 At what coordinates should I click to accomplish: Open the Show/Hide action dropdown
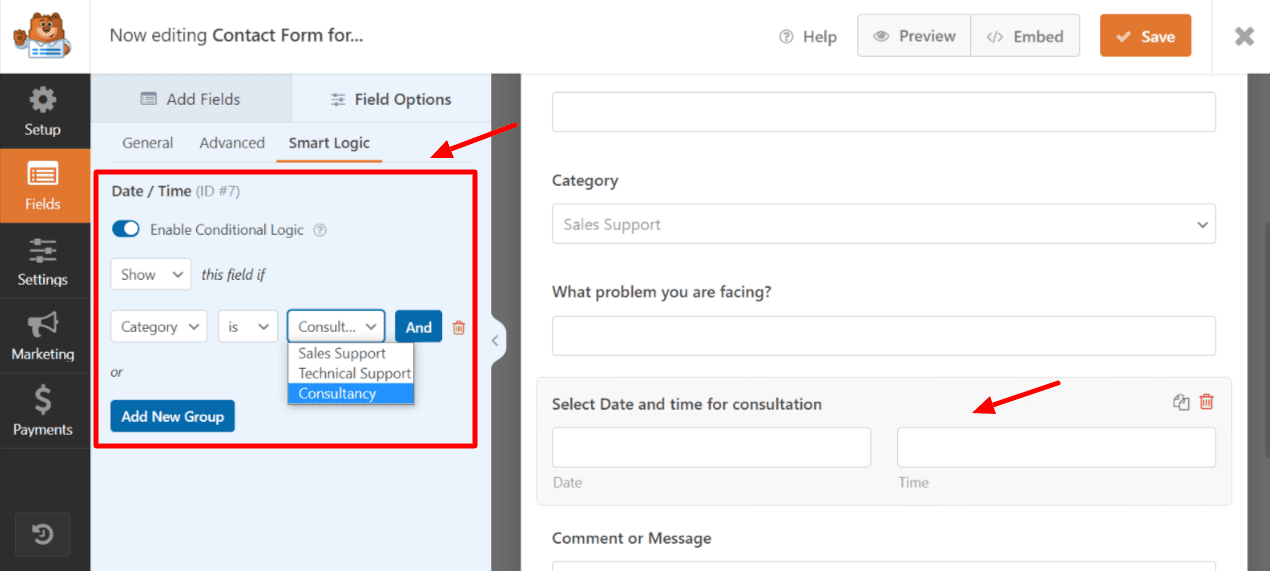tap(150, 274)
